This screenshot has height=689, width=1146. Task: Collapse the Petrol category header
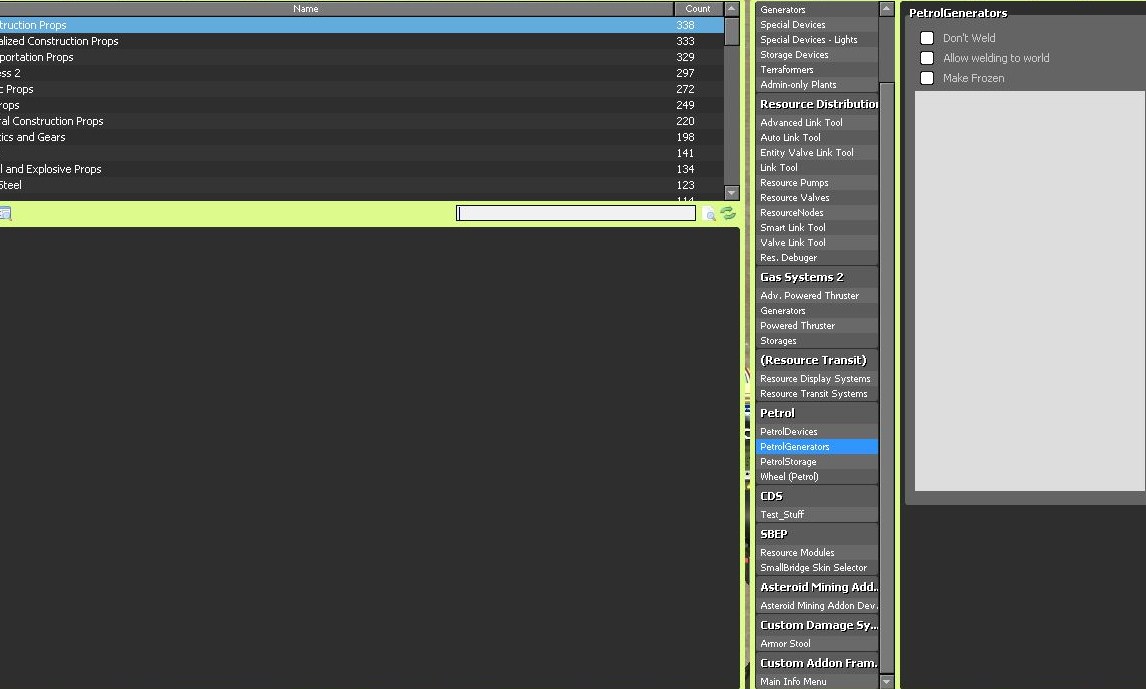[816, 413]
